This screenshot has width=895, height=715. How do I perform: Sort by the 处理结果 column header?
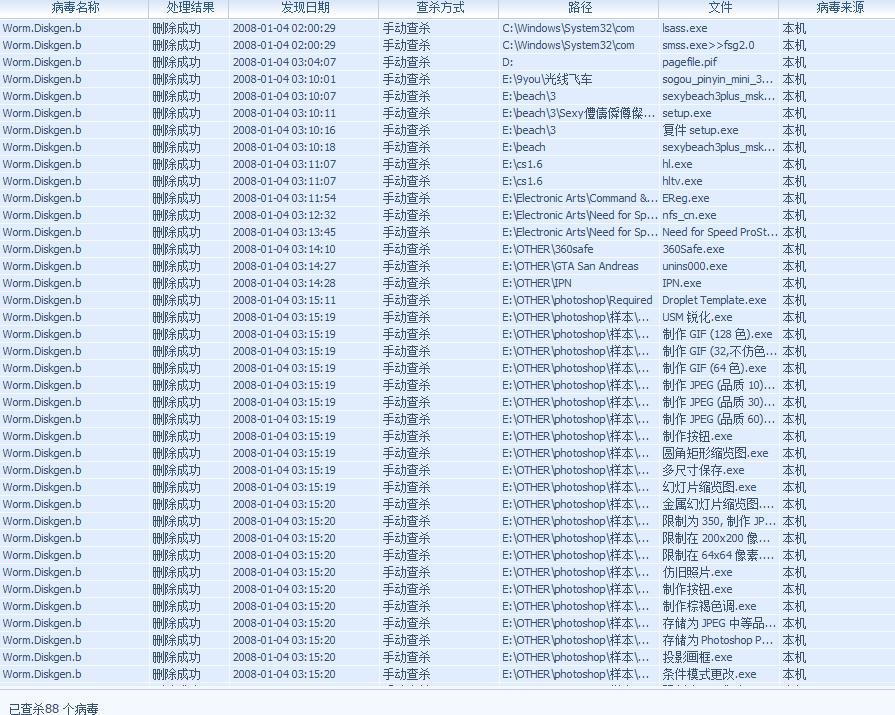pos(189,8)
